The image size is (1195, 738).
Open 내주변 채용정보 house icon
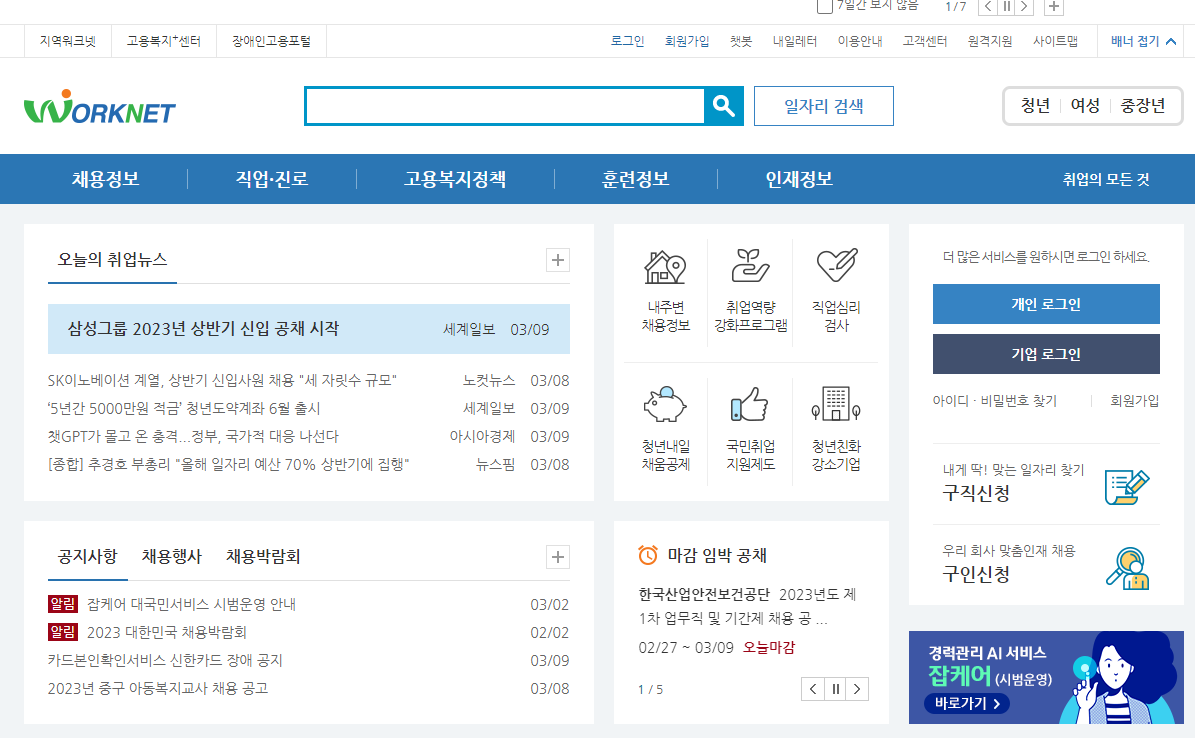[x=665, y=268]
